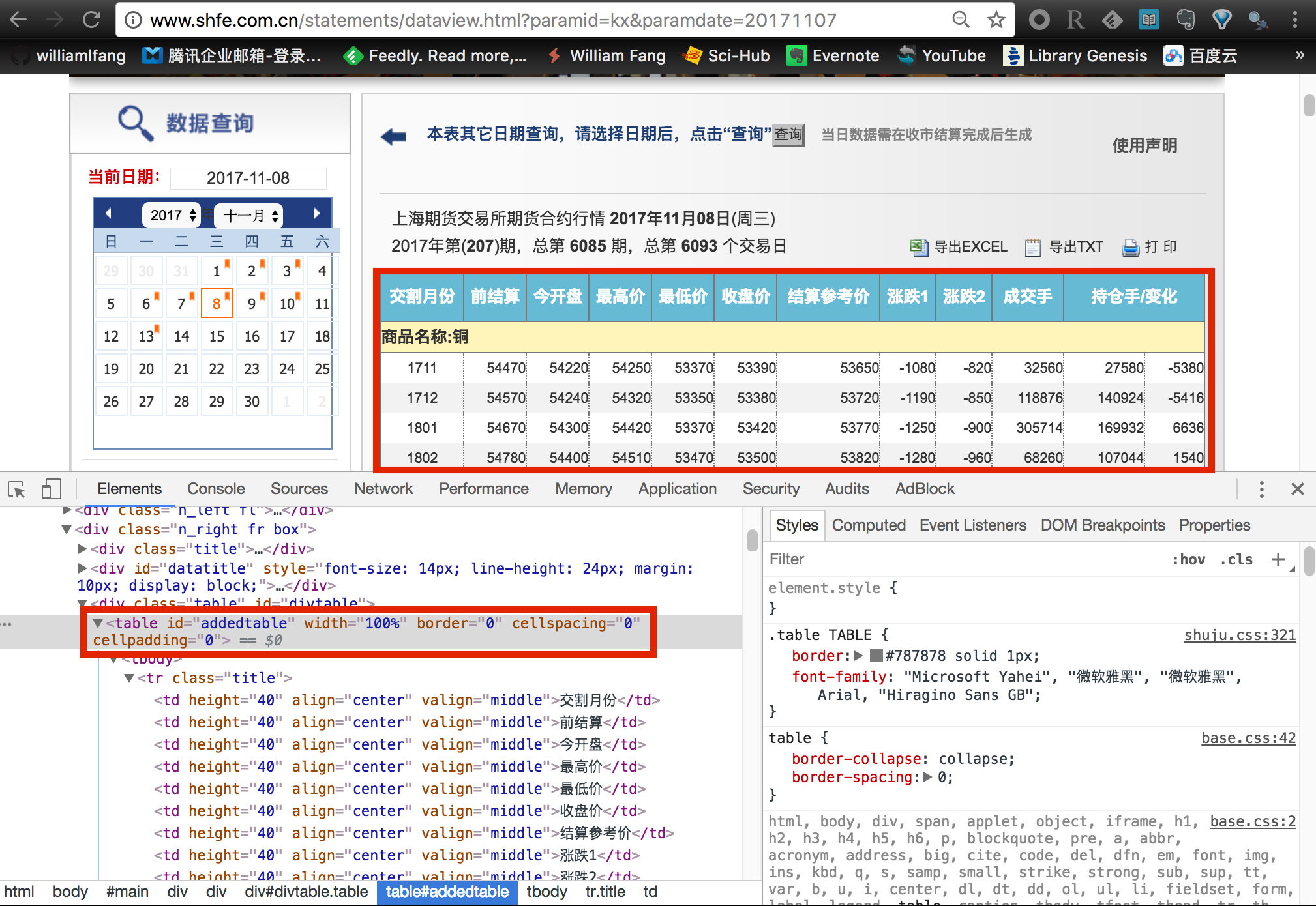This screenshot has width=1316, height=906.
Task: Select November 9 in the calendar
Action: pos(252,303)
